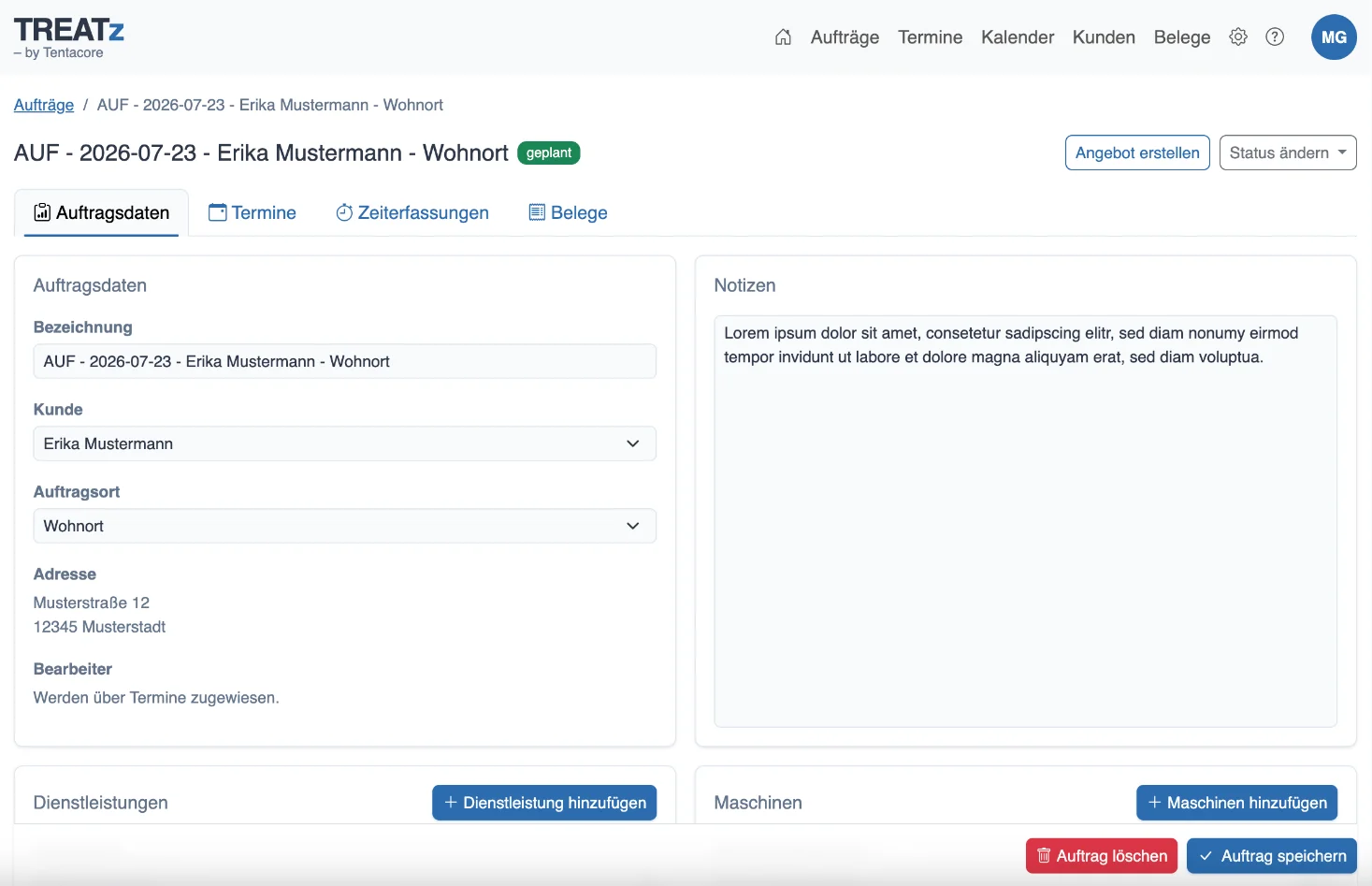
Task: Delete order via Auftrag löschen button
Action: pos(1102,856)
